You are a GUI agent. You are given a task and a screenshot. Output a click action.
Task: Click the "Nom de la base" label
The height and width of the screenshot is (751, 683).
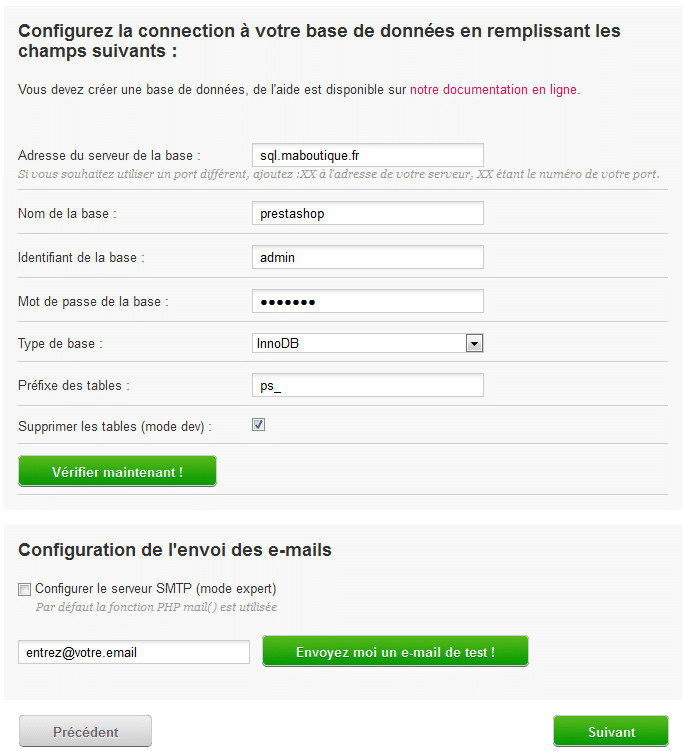pos(68,213)
